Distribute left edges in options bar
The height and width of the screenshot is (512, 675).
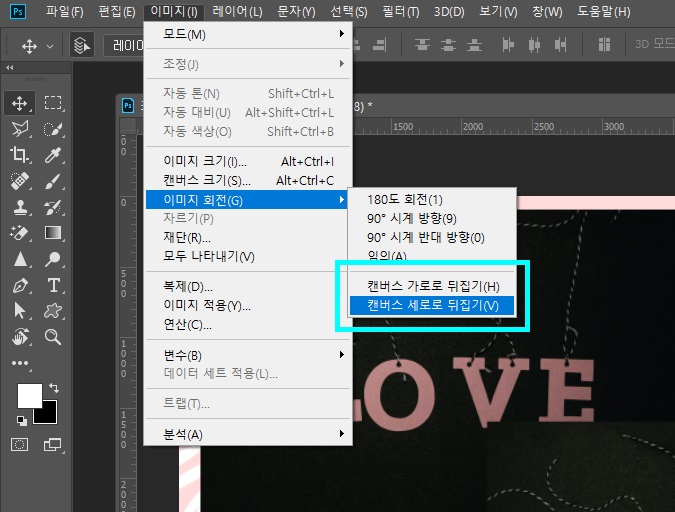[x=508, y=45]
